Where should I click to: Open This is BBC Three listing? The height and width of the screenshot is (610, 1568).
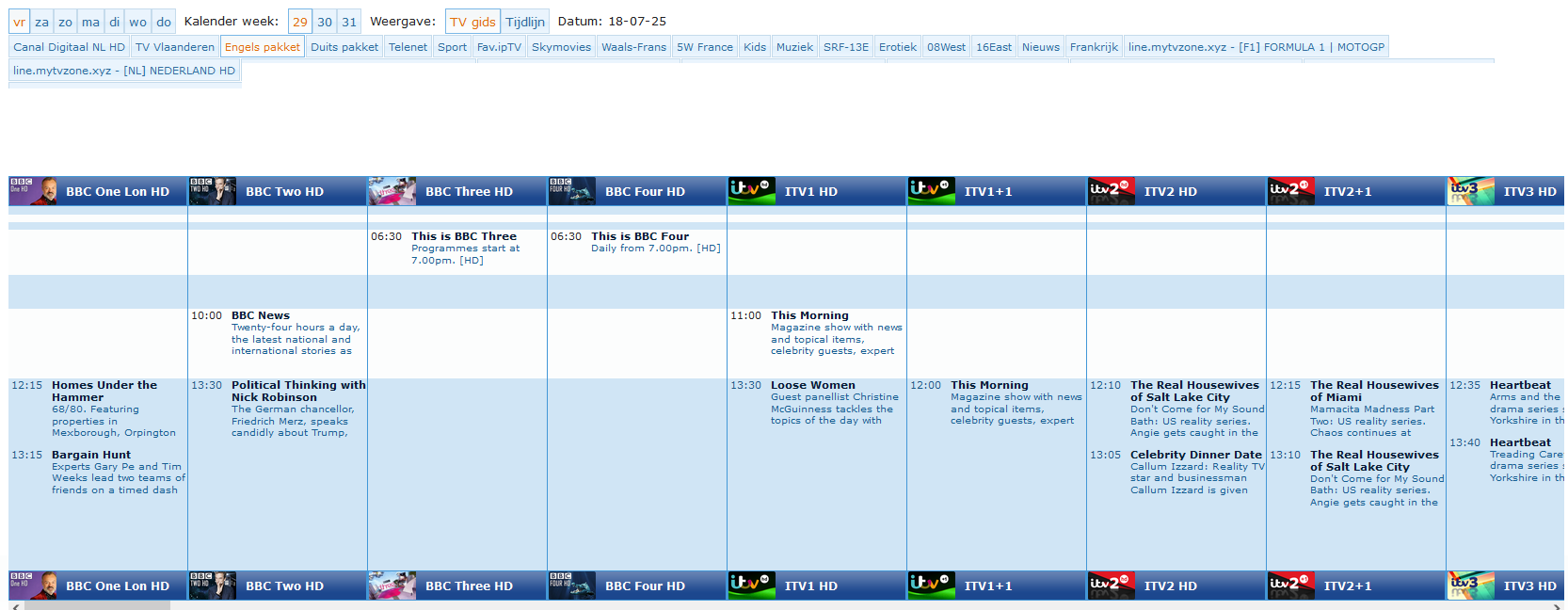pyautogui.click(x=464, y=236)
